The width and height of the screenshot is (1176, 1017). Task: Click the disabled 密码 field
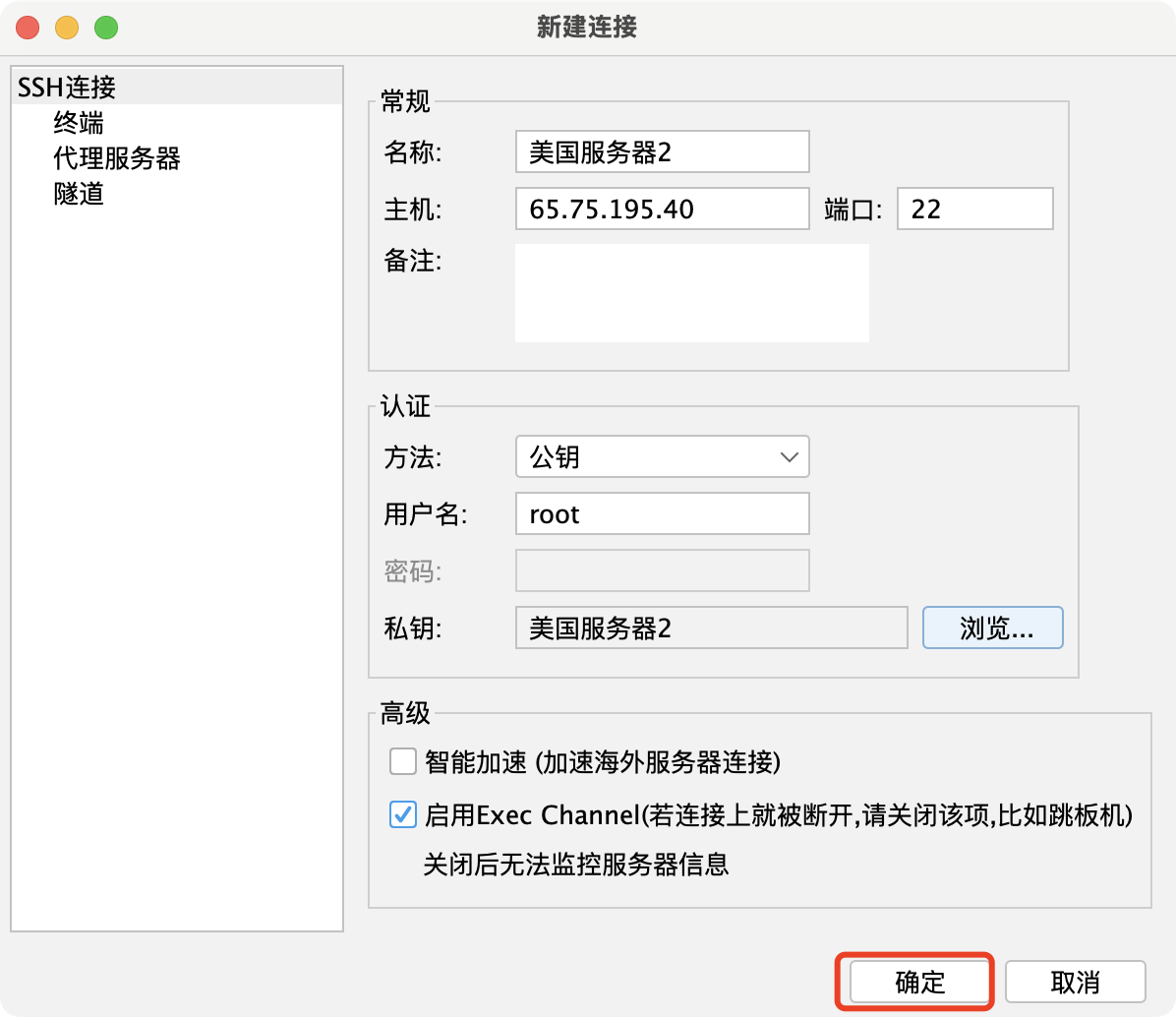[663, 570]
